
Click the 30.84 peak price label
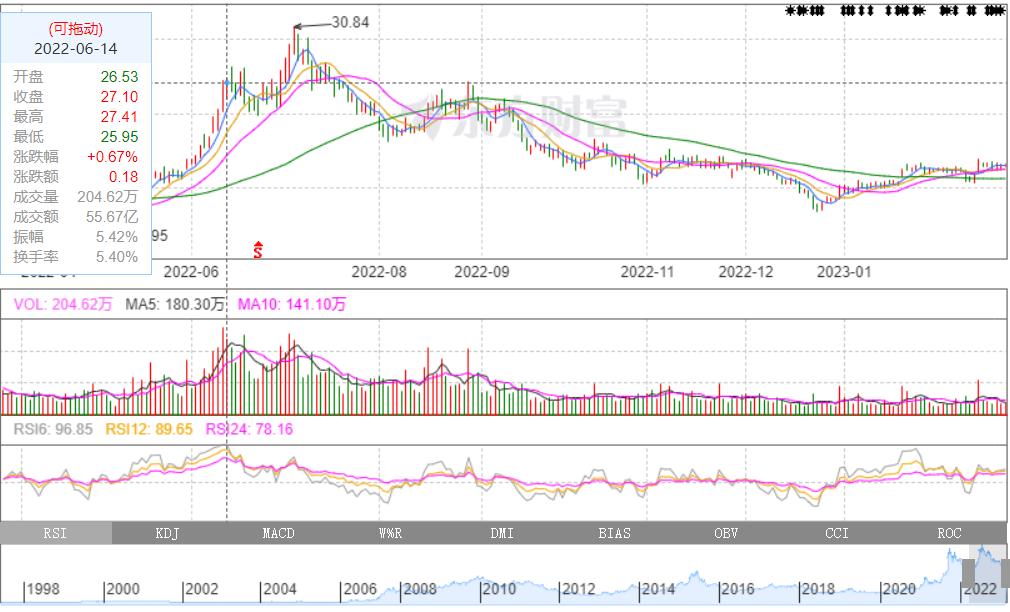pyautogui.click(x=350, y=23)
